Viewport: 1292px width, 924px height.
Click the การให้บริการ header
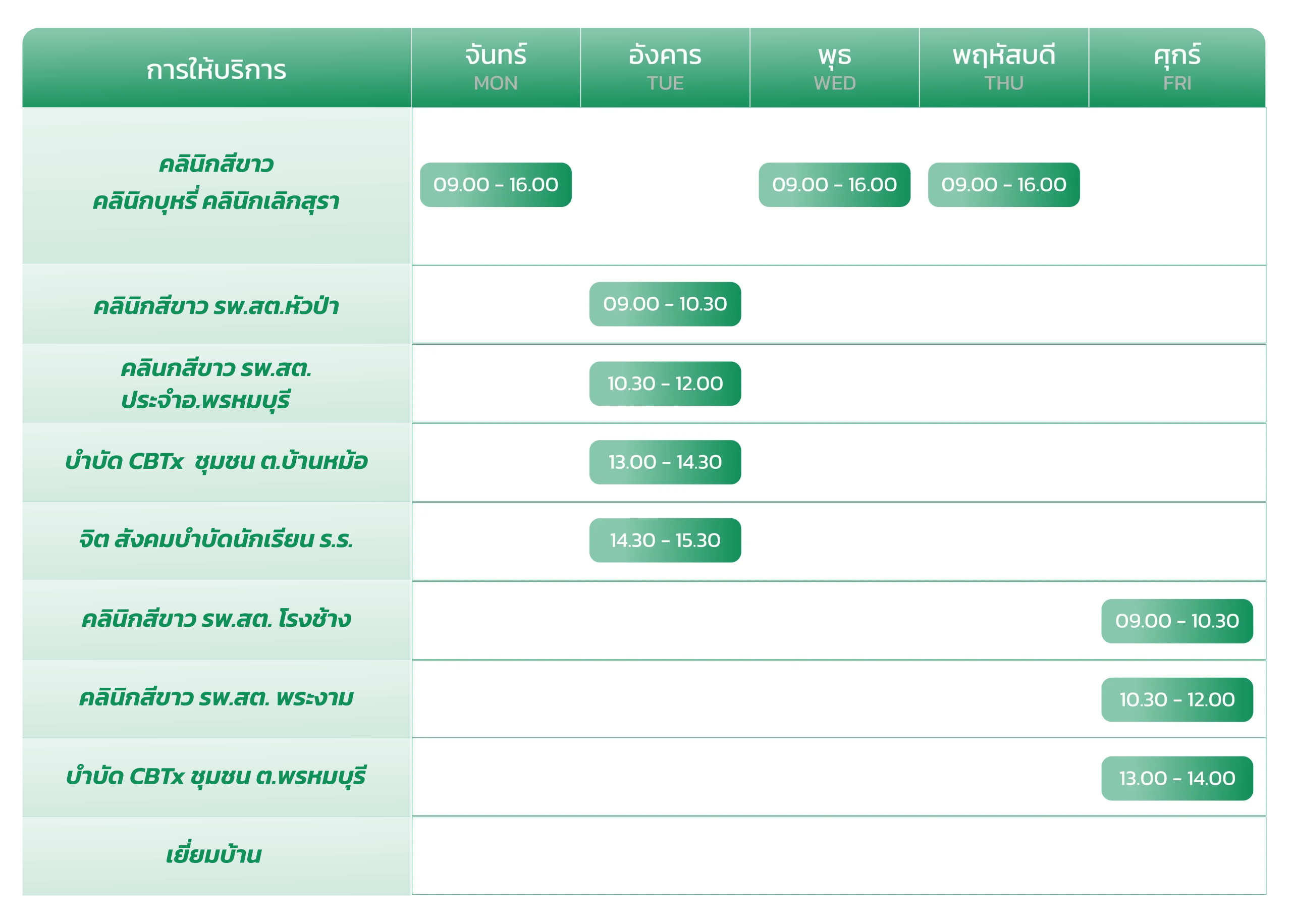(216, 70)
